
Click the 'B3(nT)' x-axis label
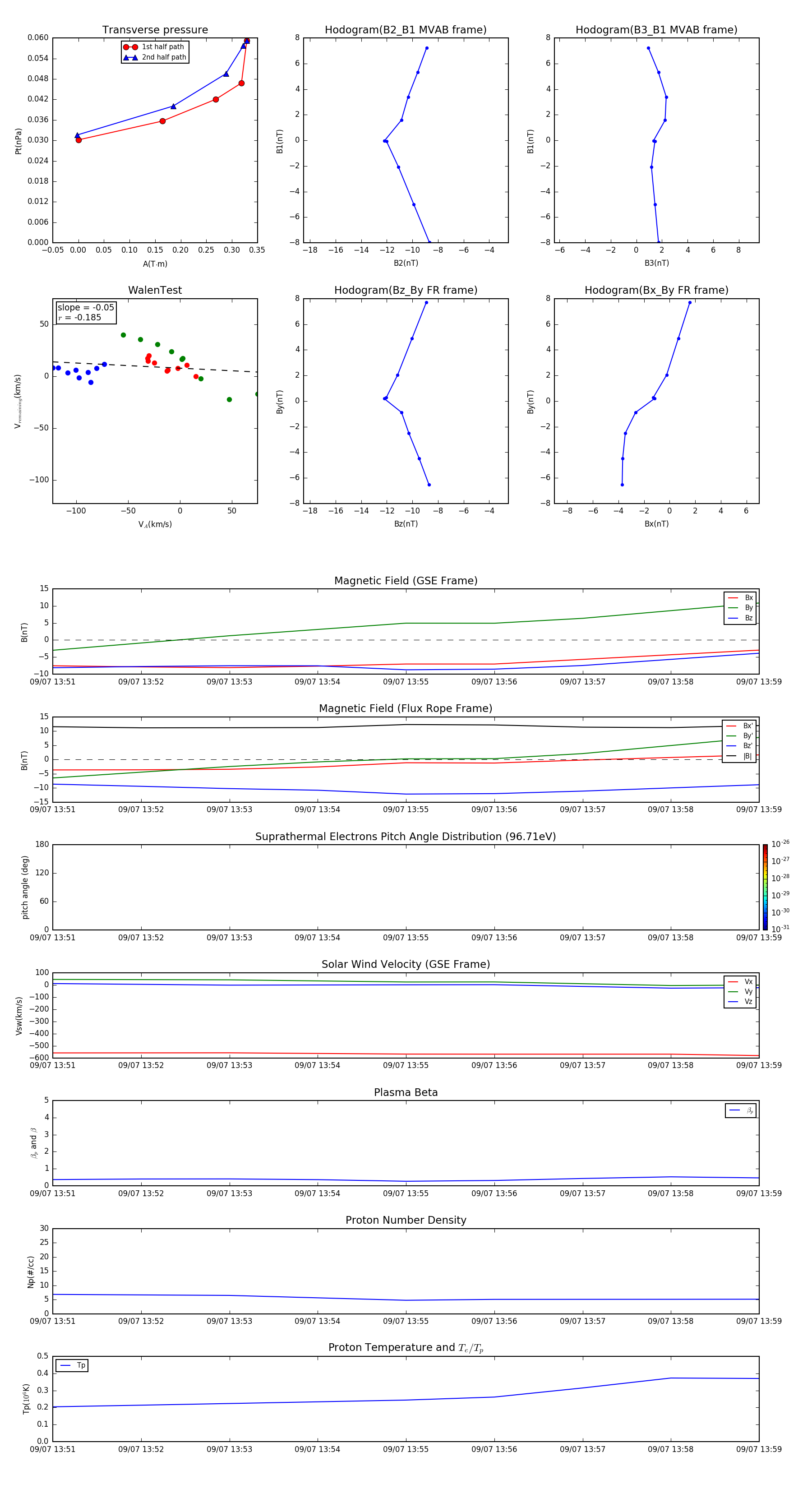coord(656,263)
